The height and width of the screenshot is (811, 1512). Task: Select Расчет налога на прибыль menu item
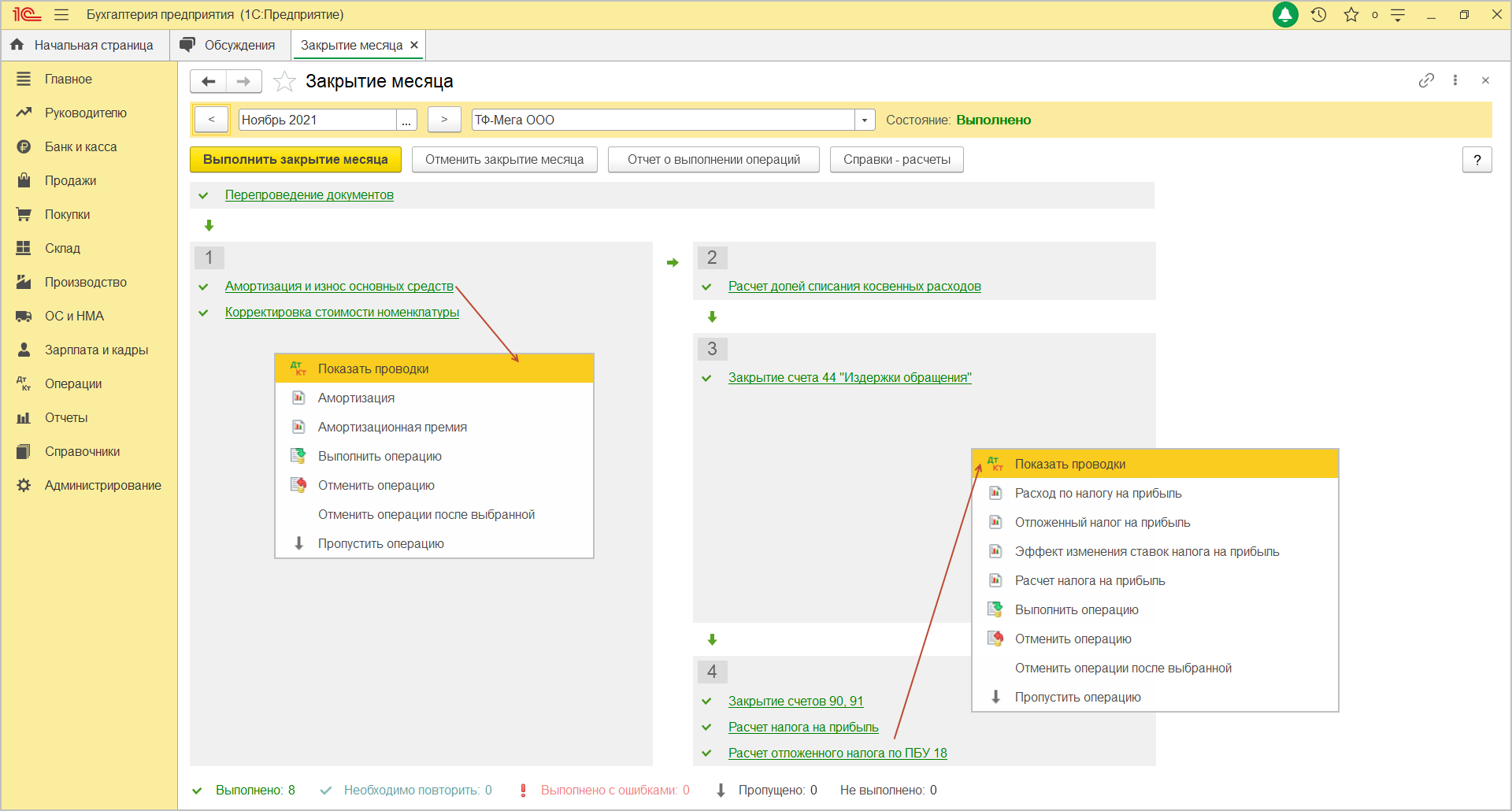pos(1155,580)
